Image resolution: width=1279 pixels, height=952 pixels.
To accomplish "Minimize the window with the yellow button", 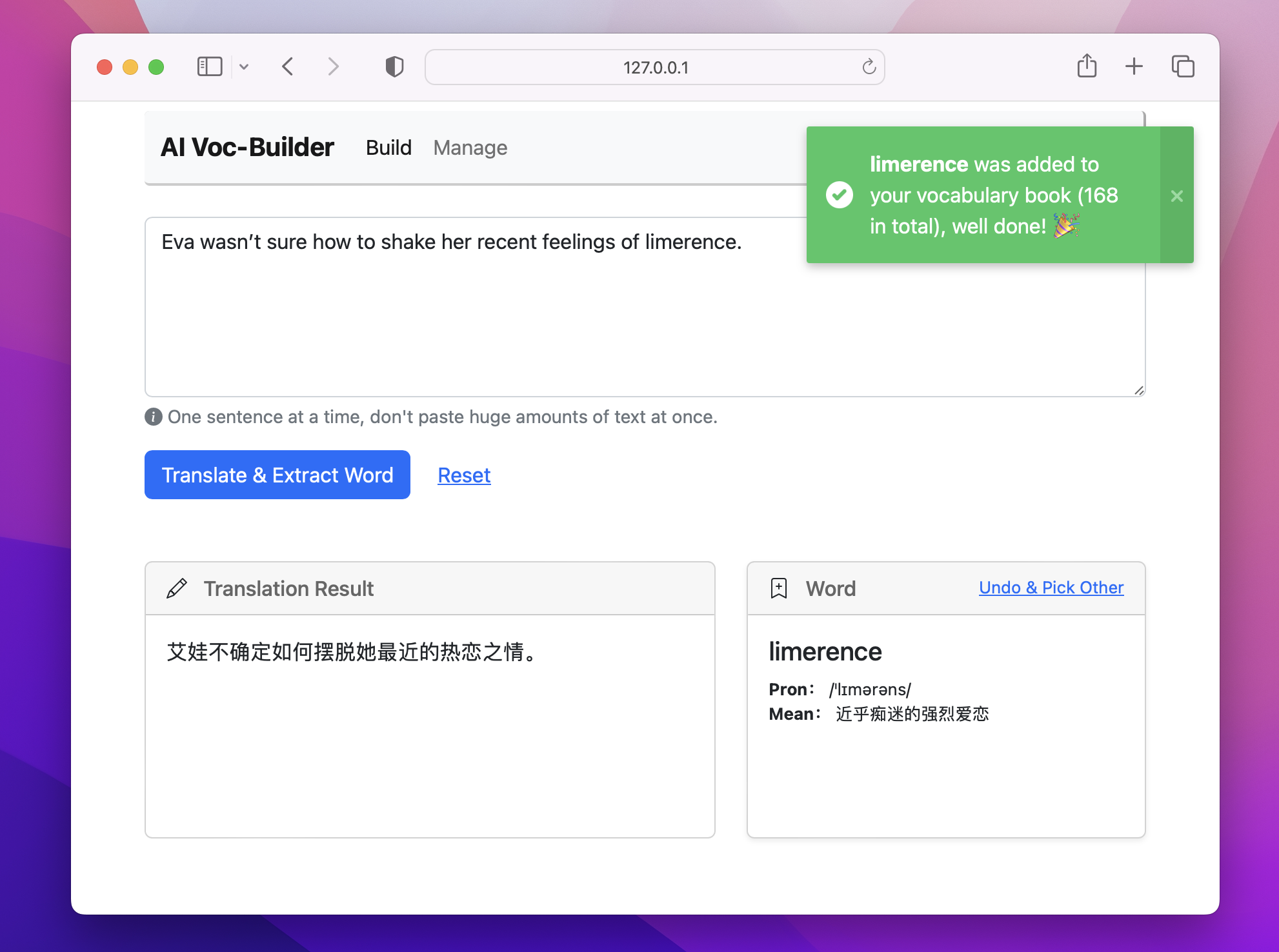I will (x=130, y=67).
